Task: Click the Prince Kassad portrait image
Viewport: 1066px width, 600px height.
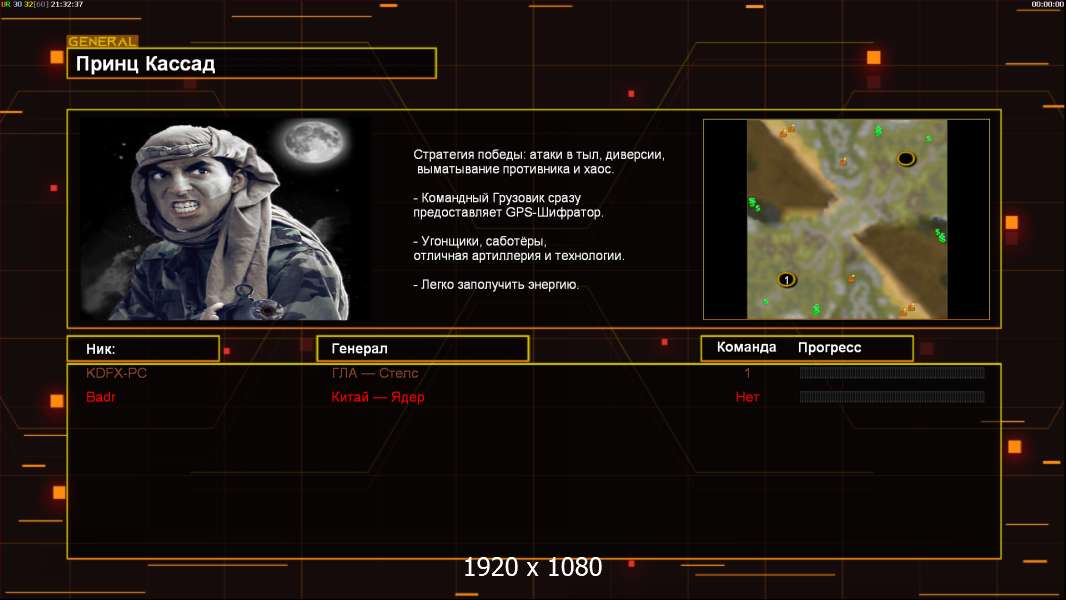Action: (x=226, y=218)
